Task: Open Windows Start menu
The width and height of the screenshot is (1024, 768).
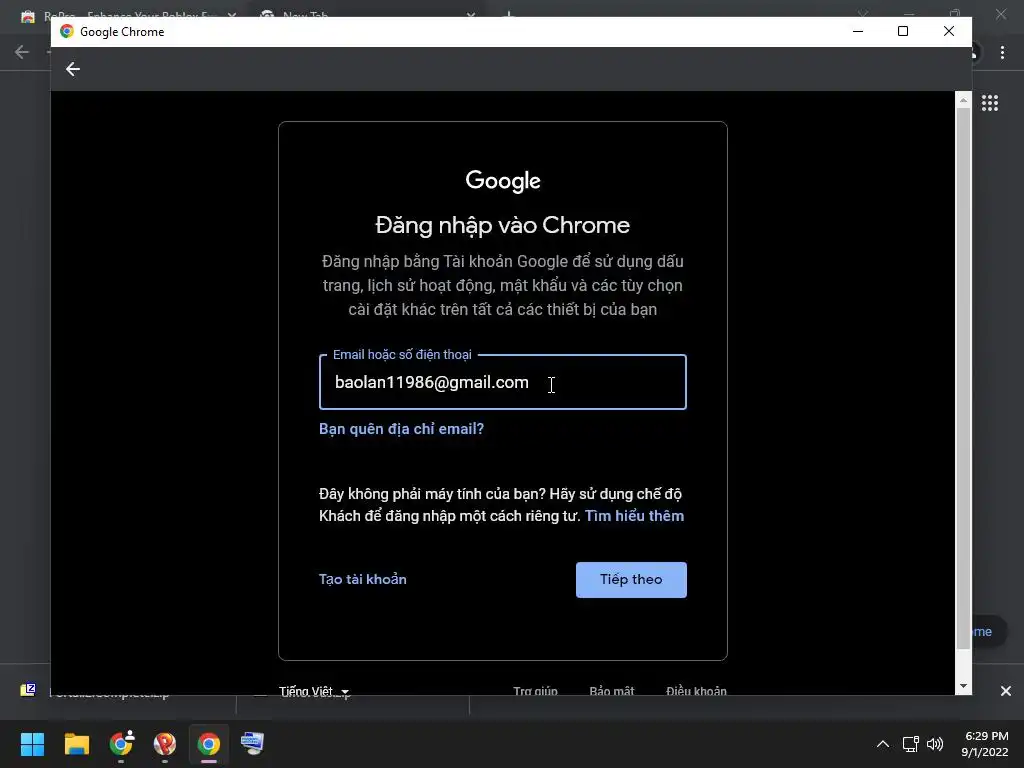Action: click(32, 744)
